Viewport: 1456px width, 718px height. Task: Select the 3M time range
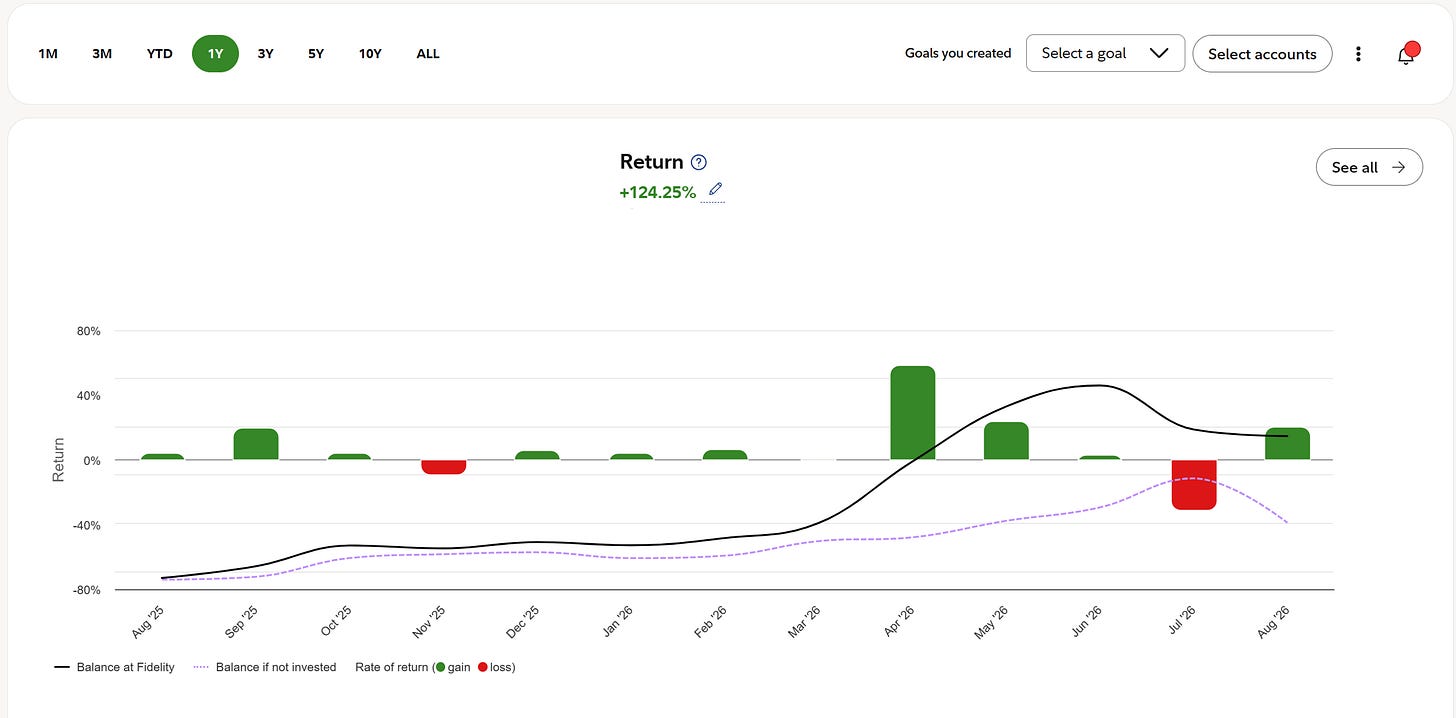[x=102, y=54]
